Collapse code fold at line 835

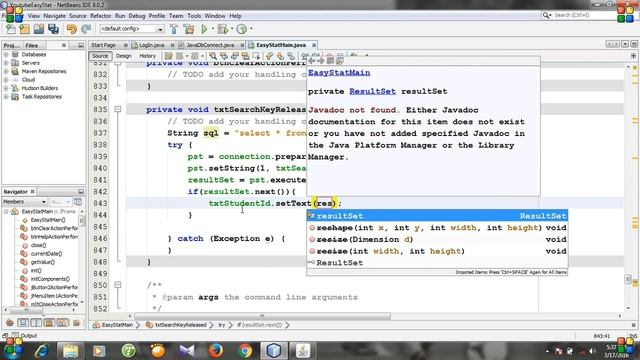pyautogui.click(x=118, y=109)
